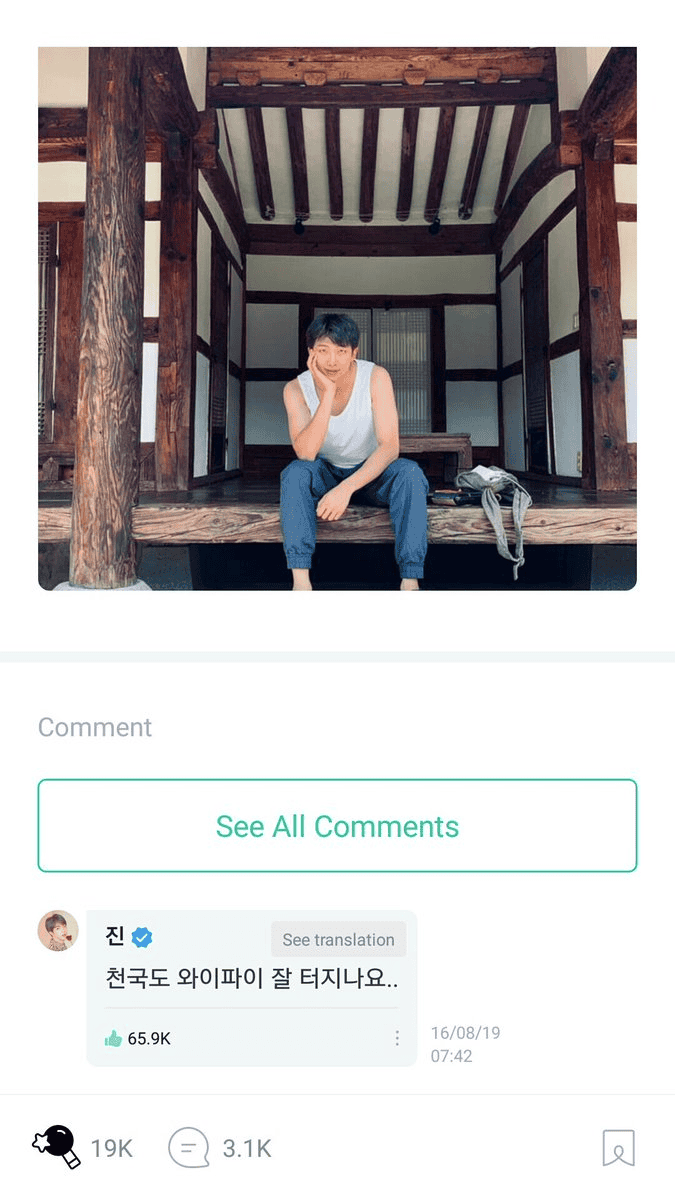Tap the 3.1K comment count

click(x=246, y=1149)
